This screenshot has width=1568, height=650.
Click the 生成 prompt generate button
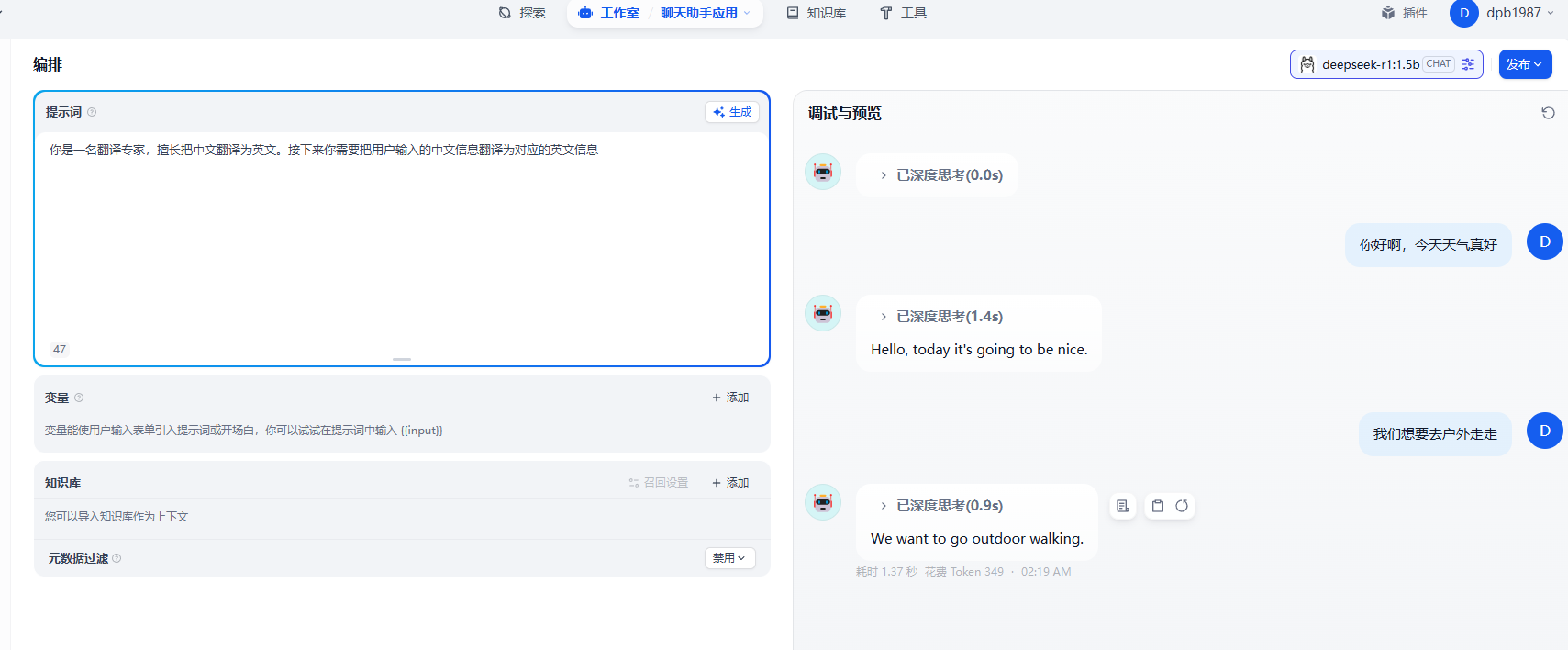point(732,112)
